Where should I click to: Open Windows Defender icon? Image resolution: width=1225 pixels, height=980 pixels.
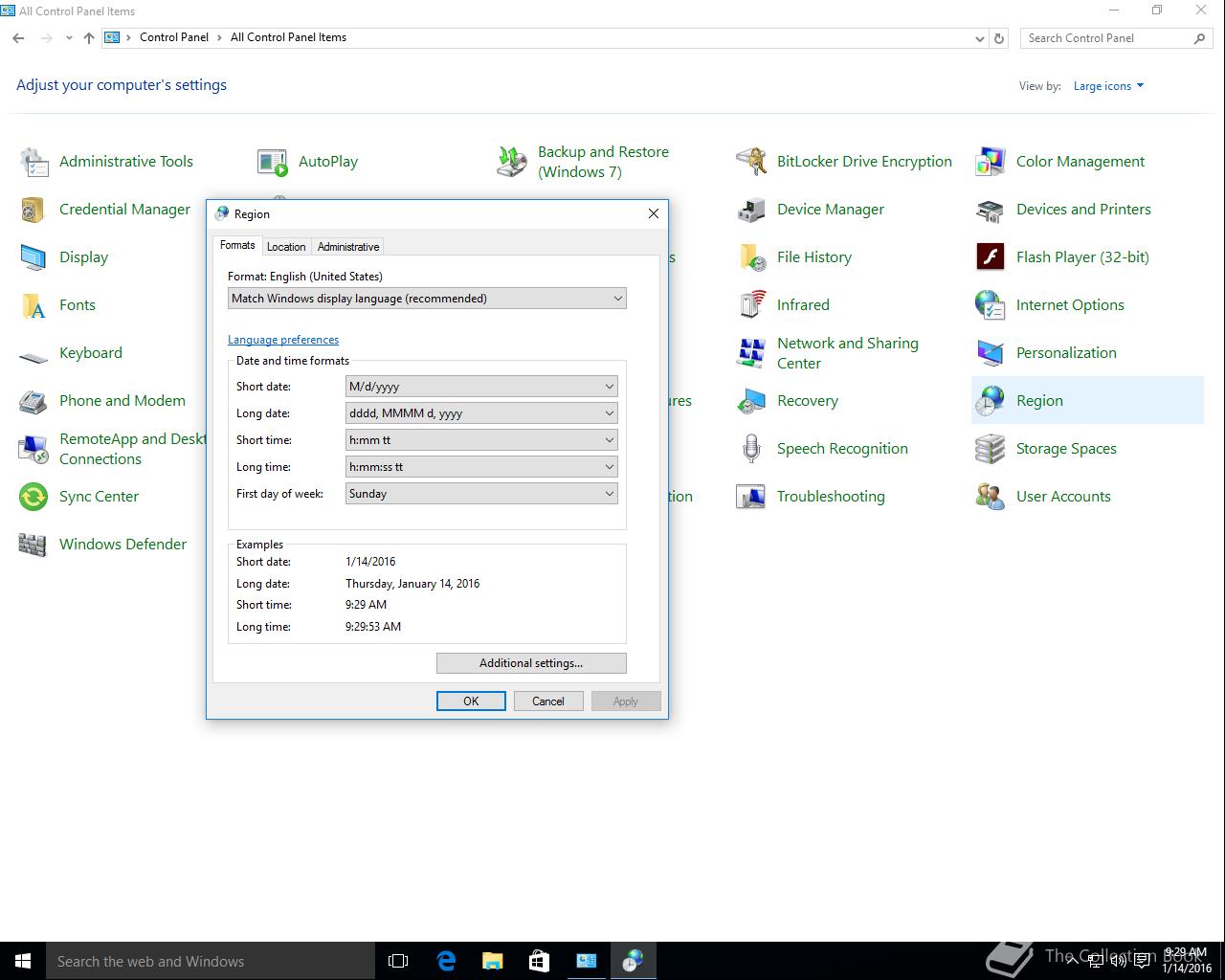pos(33,545)
